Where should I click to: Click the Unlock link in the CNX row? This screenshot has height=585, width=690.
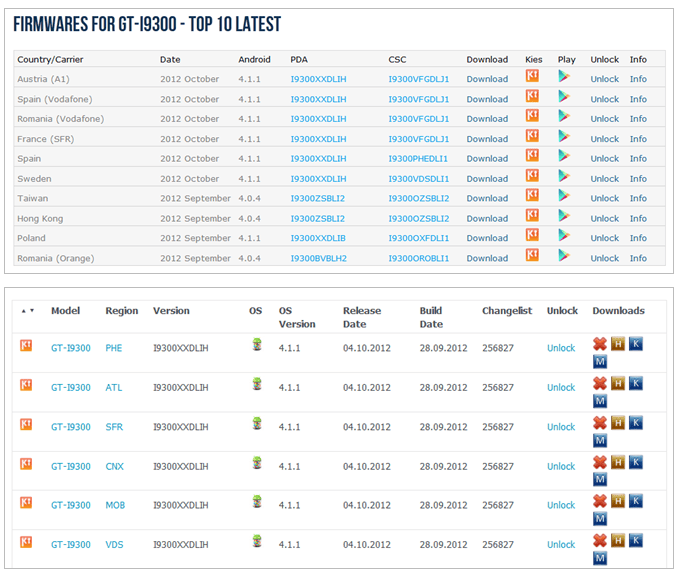(x=561, y=467)
